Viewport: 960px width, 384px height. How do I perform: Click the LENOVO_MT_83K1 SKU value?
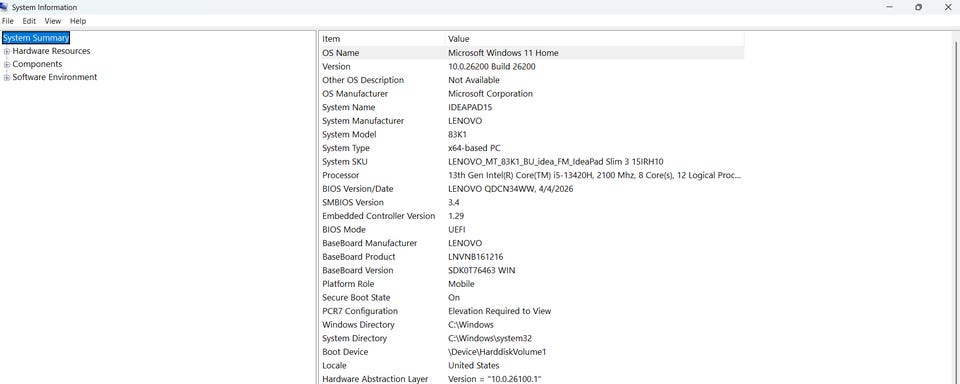(556, 162)
